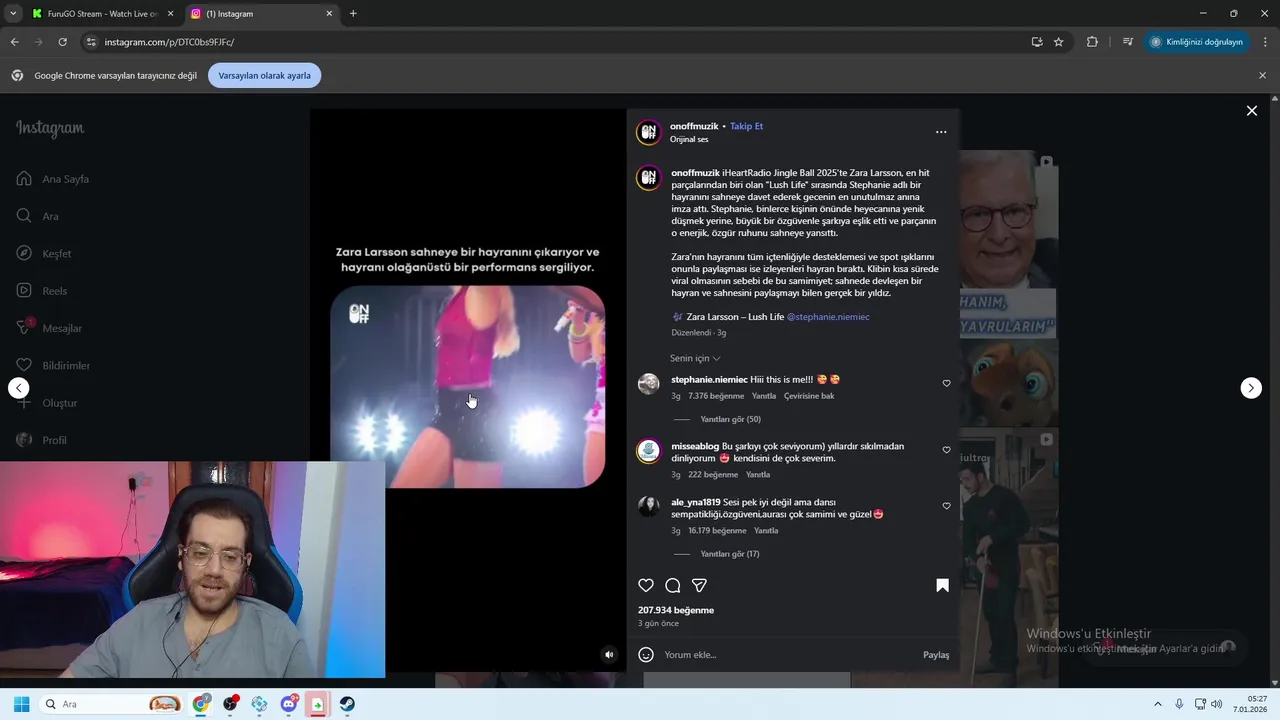Image resolution: width=1280 pixels, height=720 pixels.
Task: Click 'Çevirisine bak' on Stephanie's comment
Action: pyautogui.click(x=809, y=396)
